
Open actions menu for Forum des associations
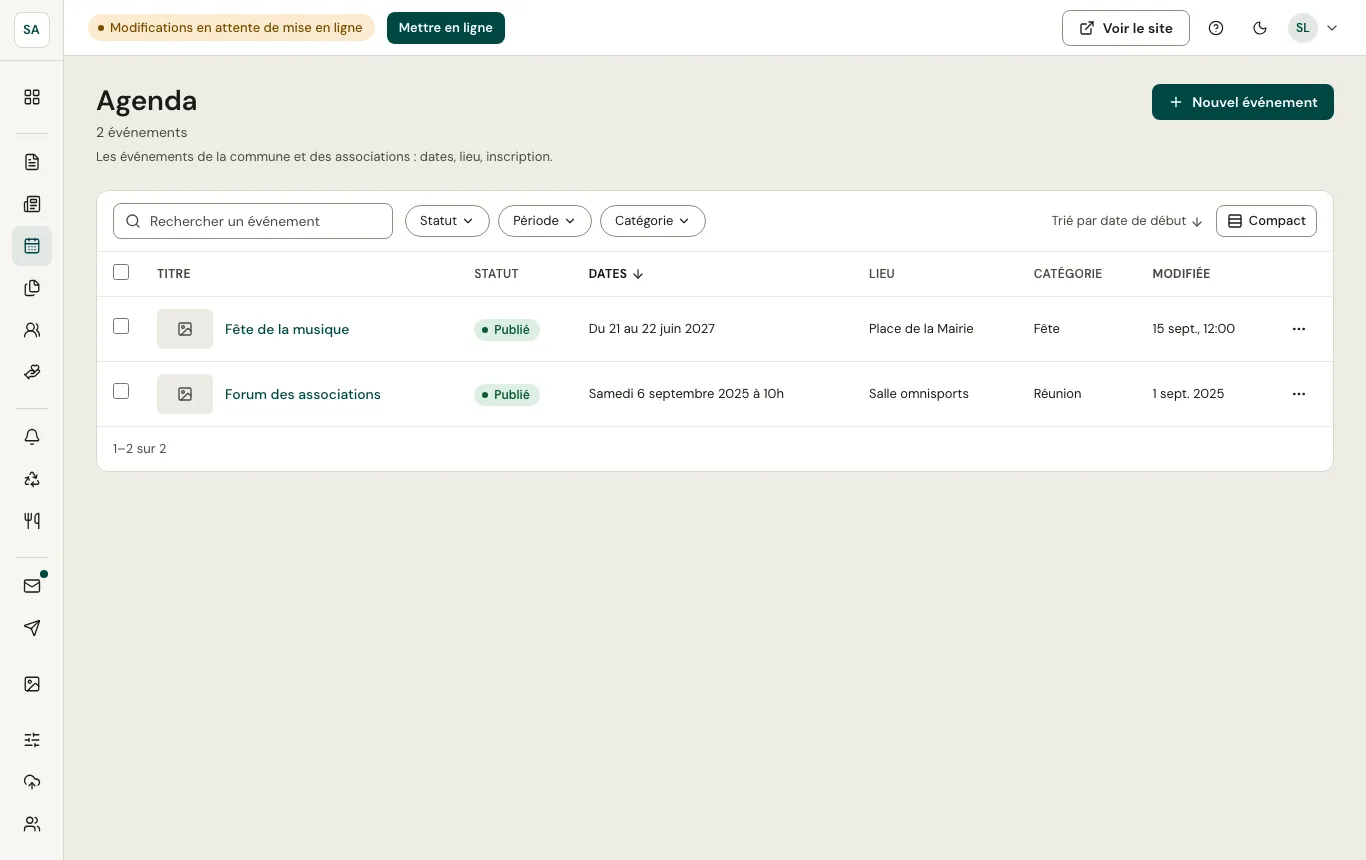[x=1299, y=394]
